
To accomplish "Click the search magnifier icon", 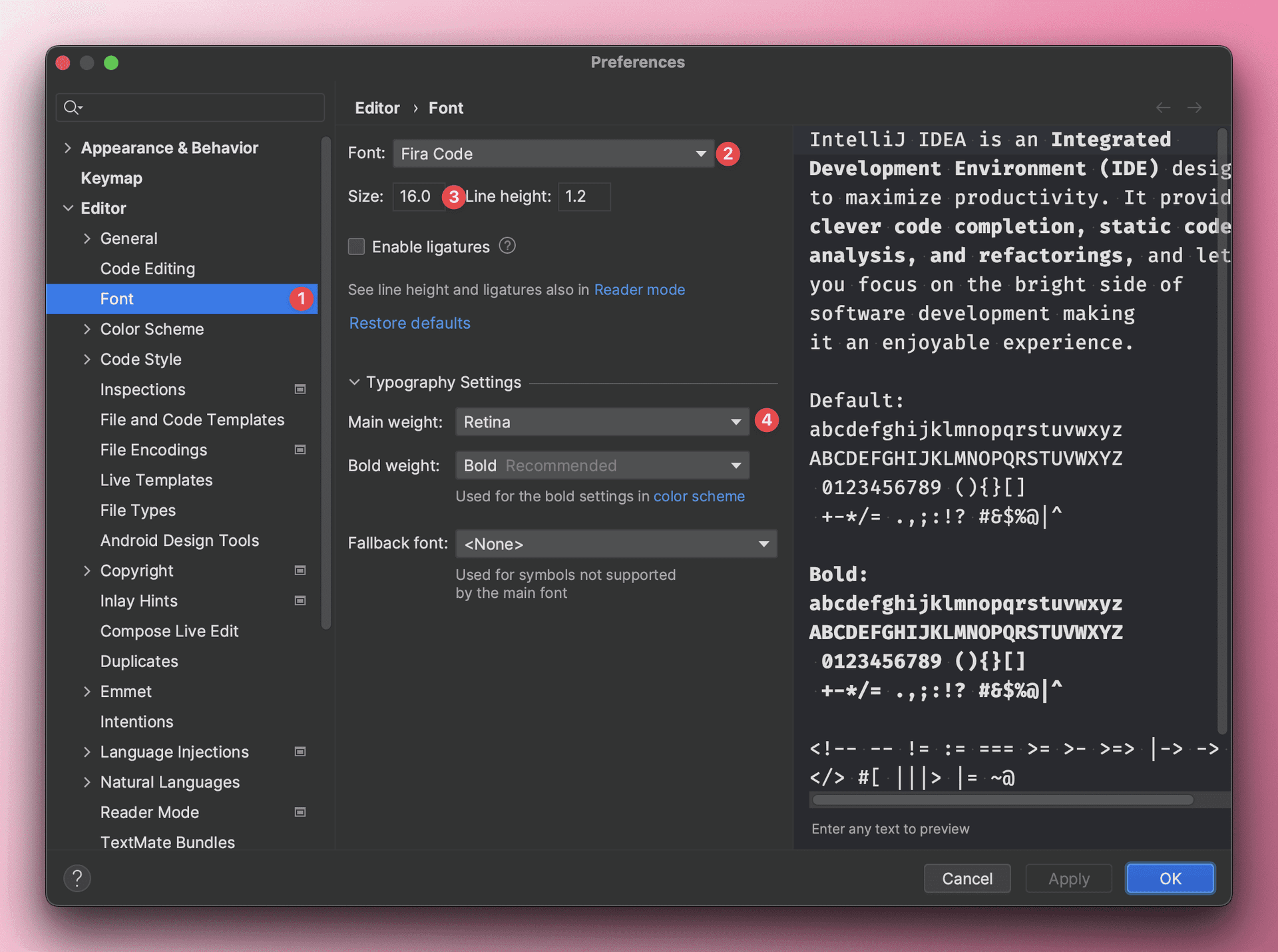I will pos(71,107).
